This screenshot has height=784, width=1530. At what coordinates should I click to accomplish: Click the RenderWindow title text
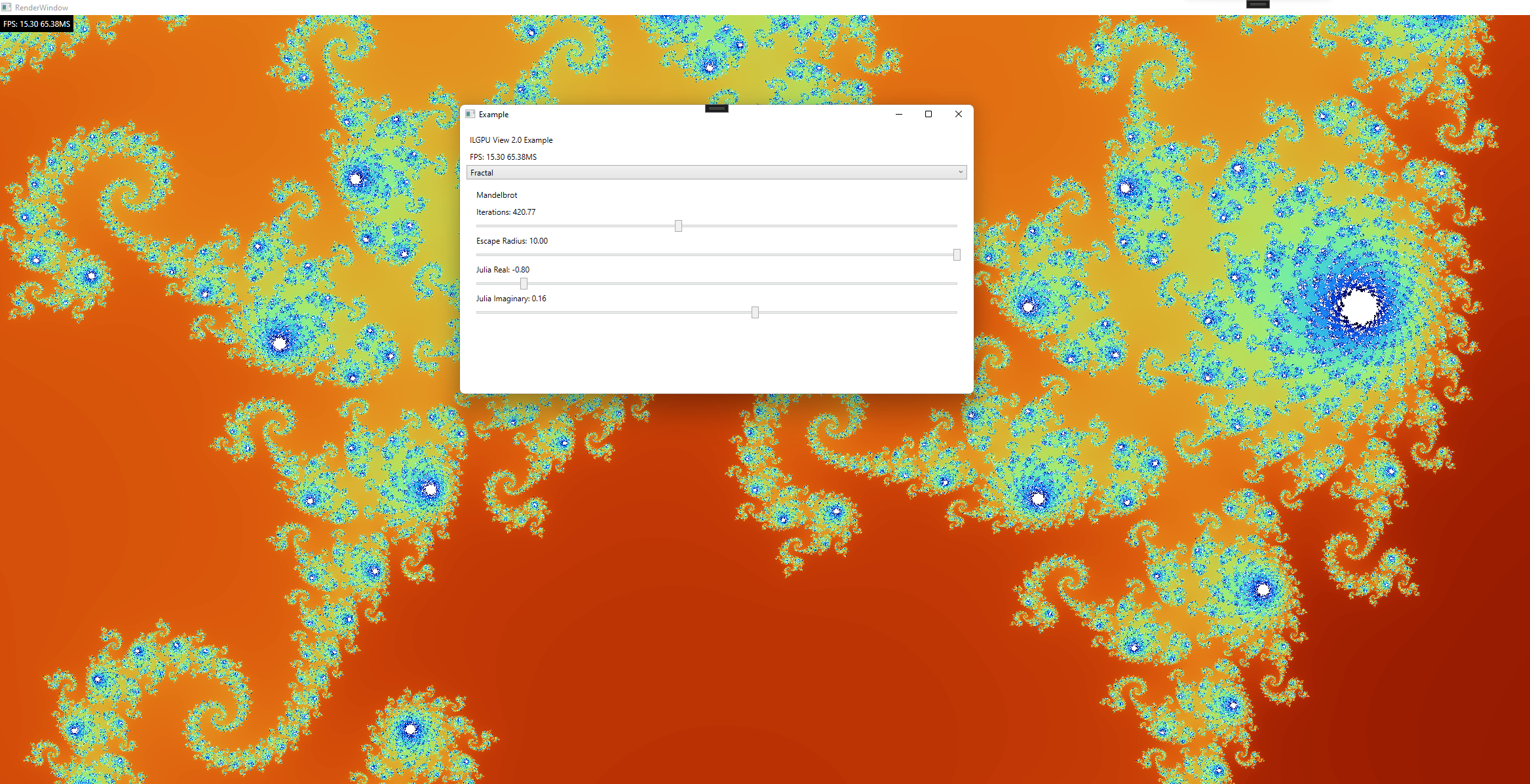coord(41,8)
